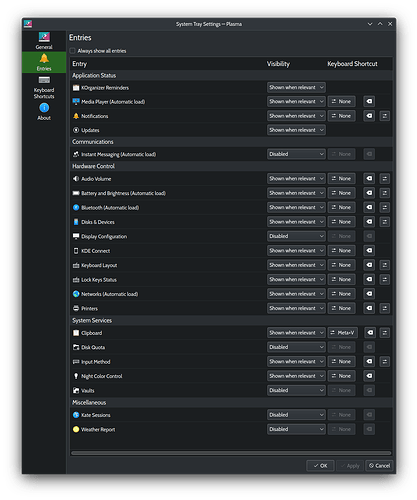
Task: Change the Clipboard Meta+V shortcut
Action: [x=343, y=333]
